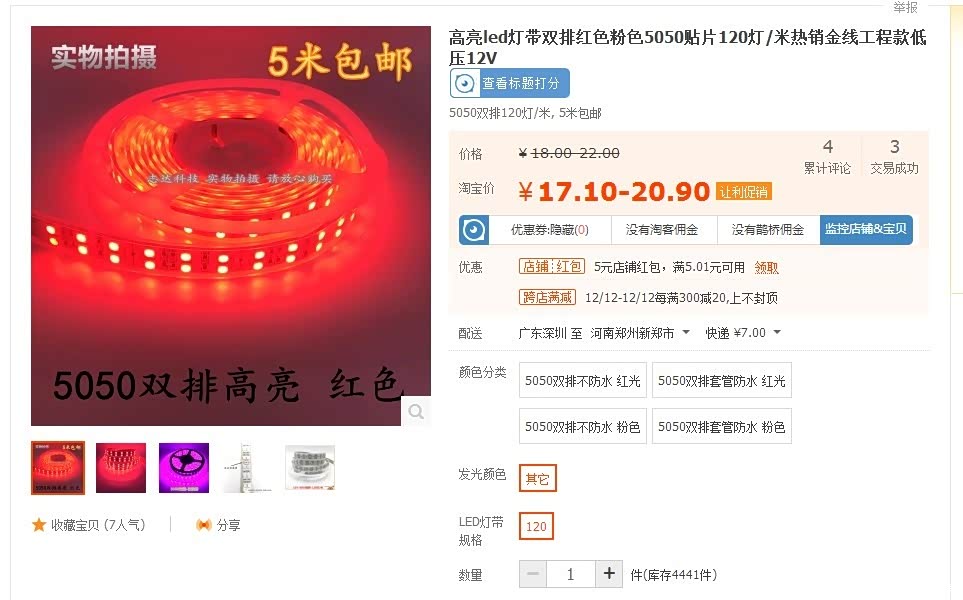Click the plus button to increase quantity
This screenshot has width=963, height=600.
(609, 574)
